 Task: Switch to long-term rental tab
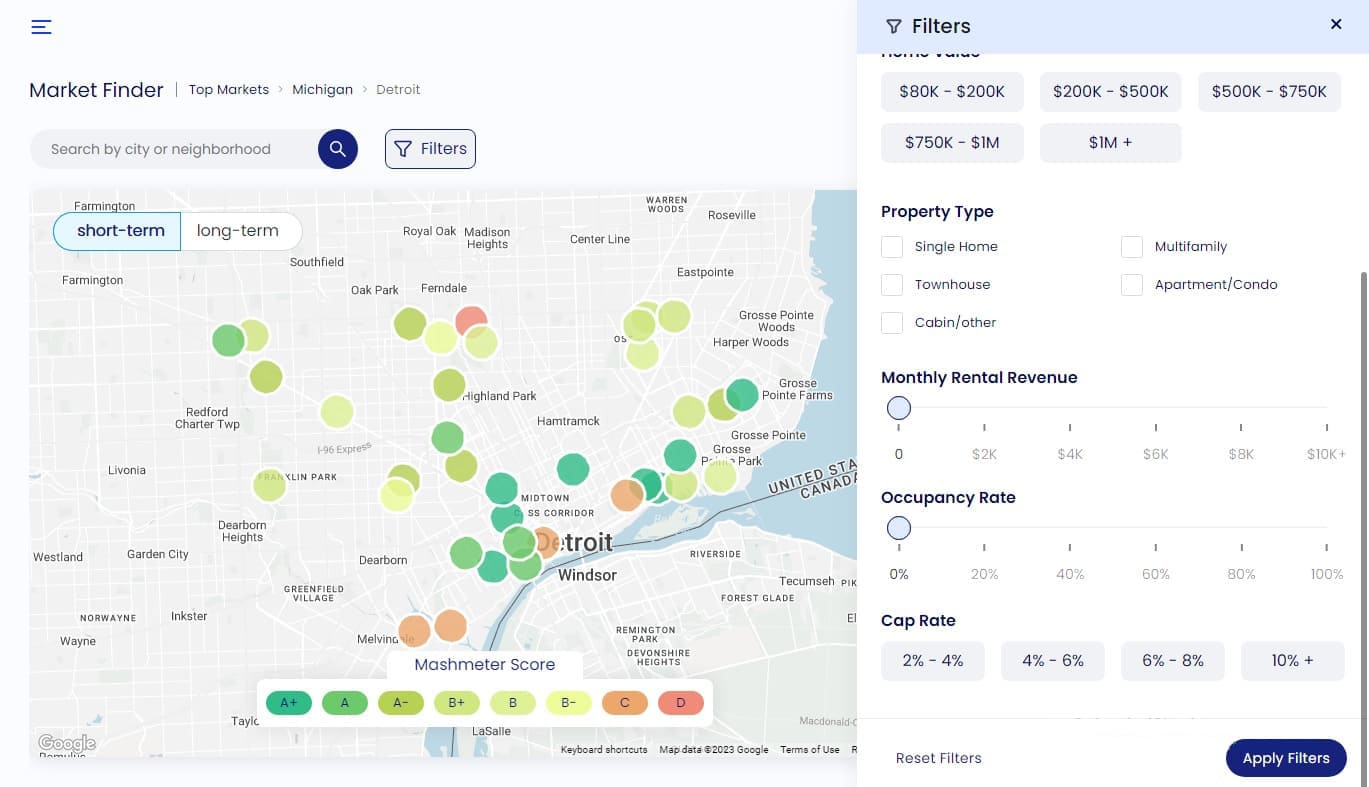click(x=237, y=231)
